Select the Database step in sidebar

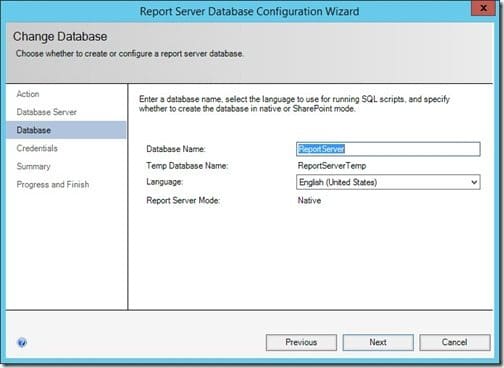pos(66,130)
